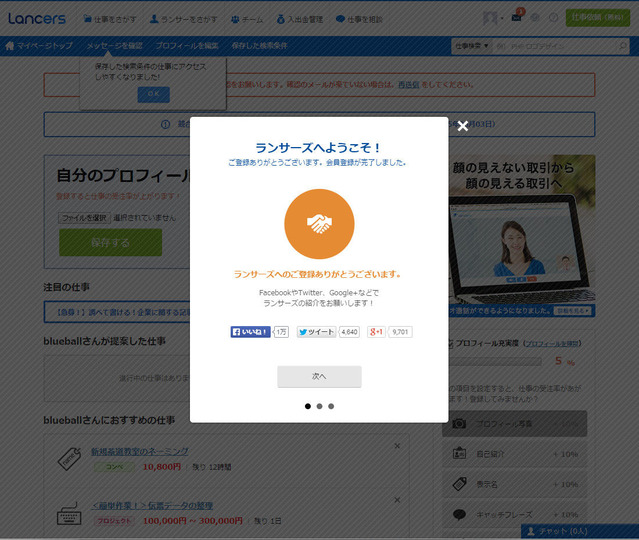Click the green 保存する button
This screenshot has width=639, height=540.
[x=110, y=242]
